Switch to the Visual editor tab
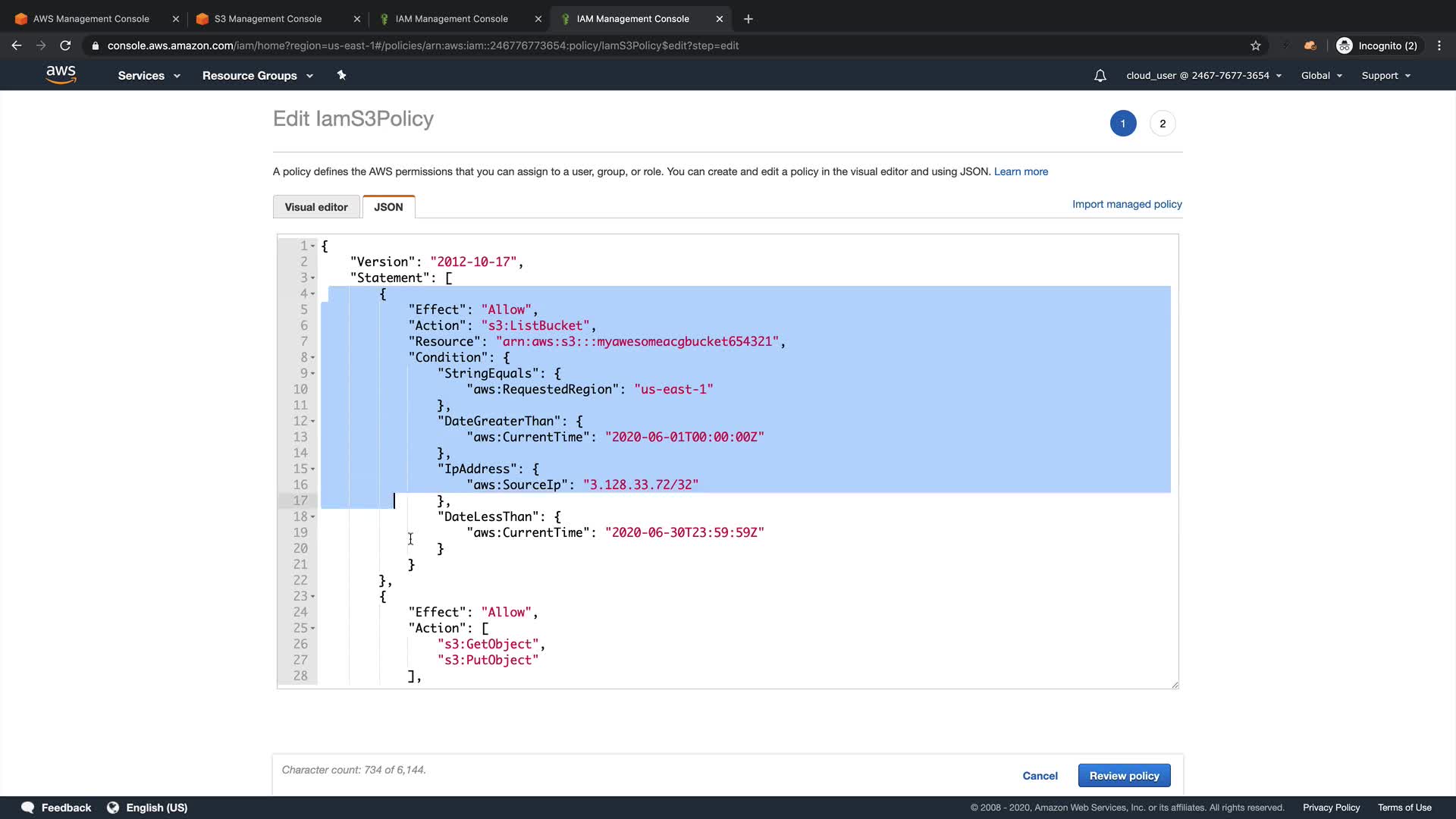Image resolution: width=1456 pixels, height=819 pixels. point(316,207)
